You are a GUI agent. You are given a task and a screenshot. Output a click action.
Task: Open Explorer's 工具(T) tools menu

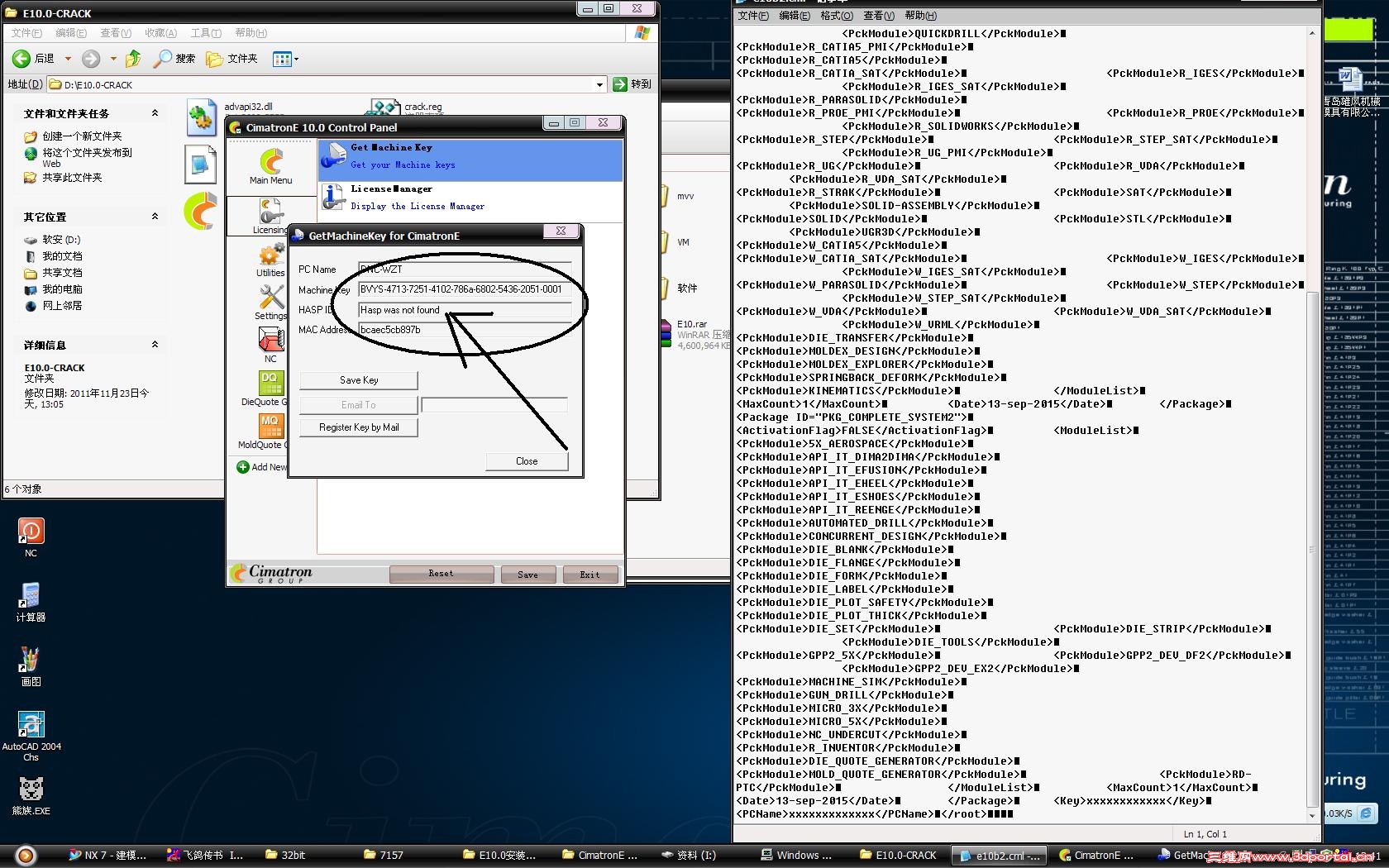point(206,33)
